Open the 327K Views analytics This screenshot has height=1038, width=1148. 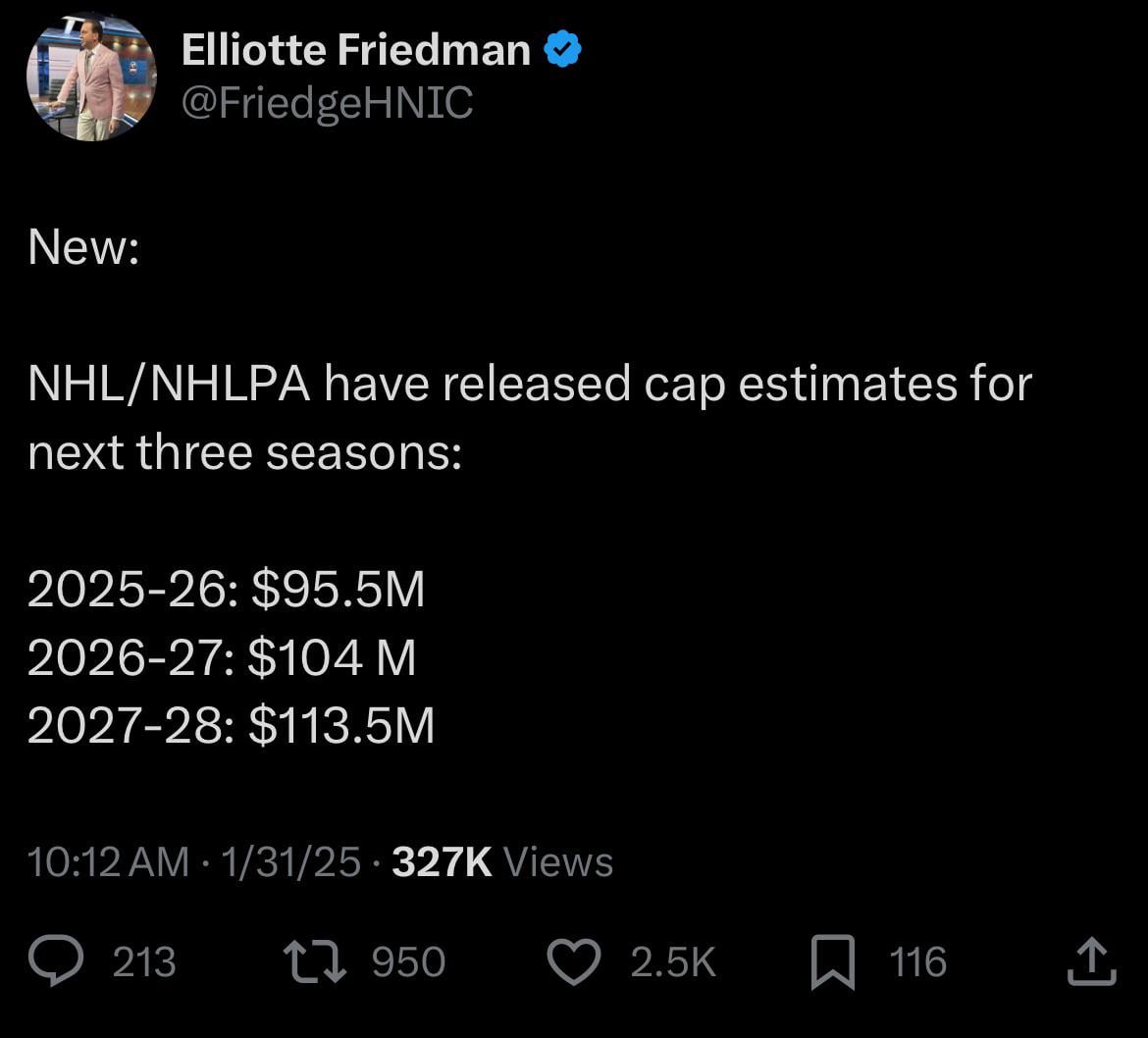(x=502, y=862)
